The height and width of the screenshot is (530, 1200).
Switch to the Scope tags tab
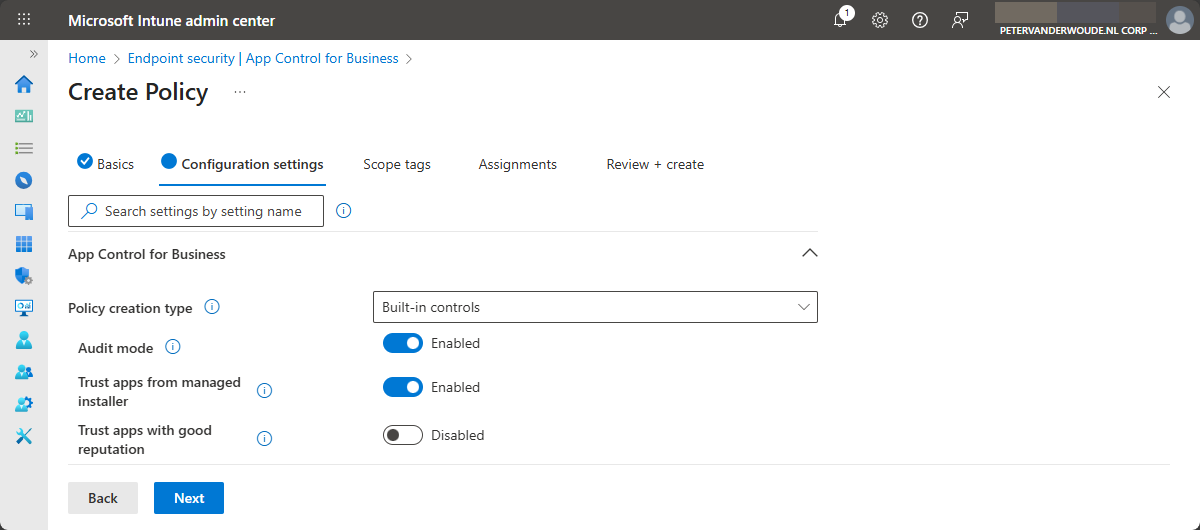pyautogui.click(x=396, y=164)
